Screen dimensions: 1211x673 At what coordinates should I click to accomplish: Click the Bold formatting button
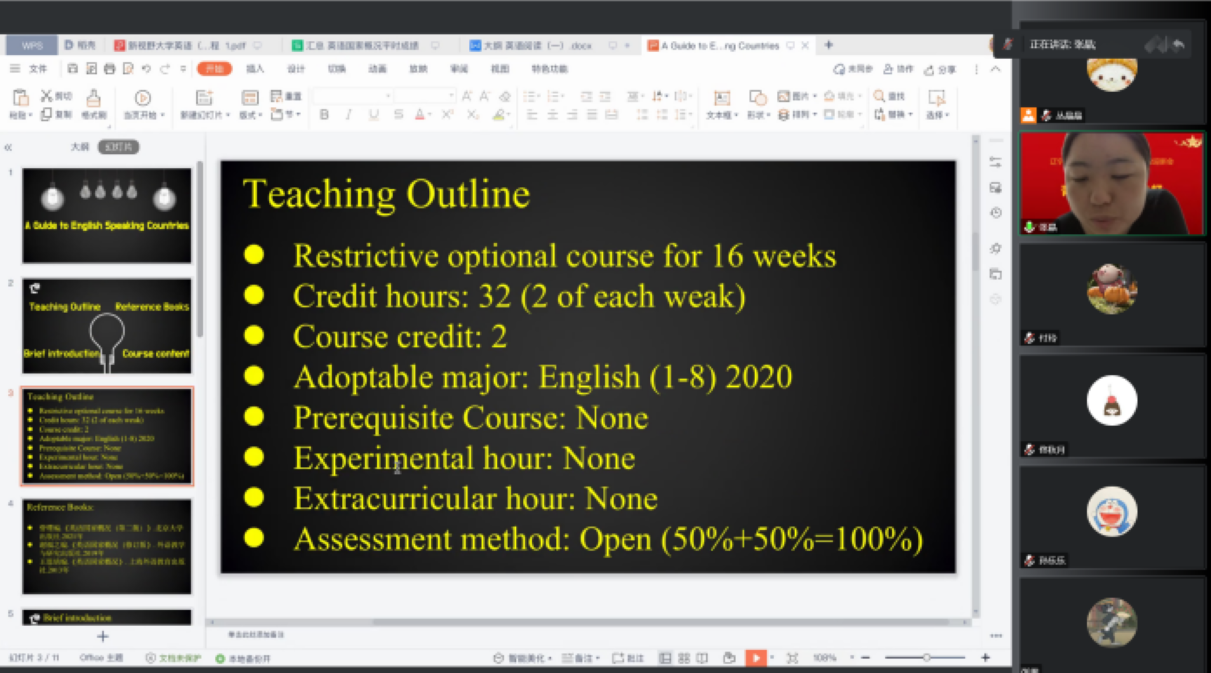(x=324, y=115)
